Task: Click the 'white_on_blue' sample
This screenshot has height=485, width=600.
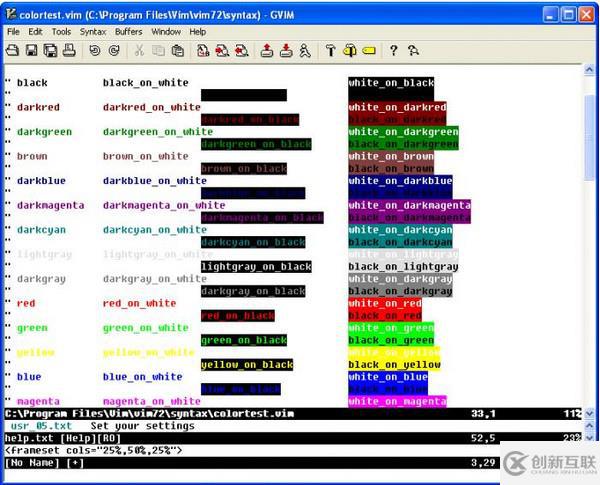Action: (x=388, y=377)
